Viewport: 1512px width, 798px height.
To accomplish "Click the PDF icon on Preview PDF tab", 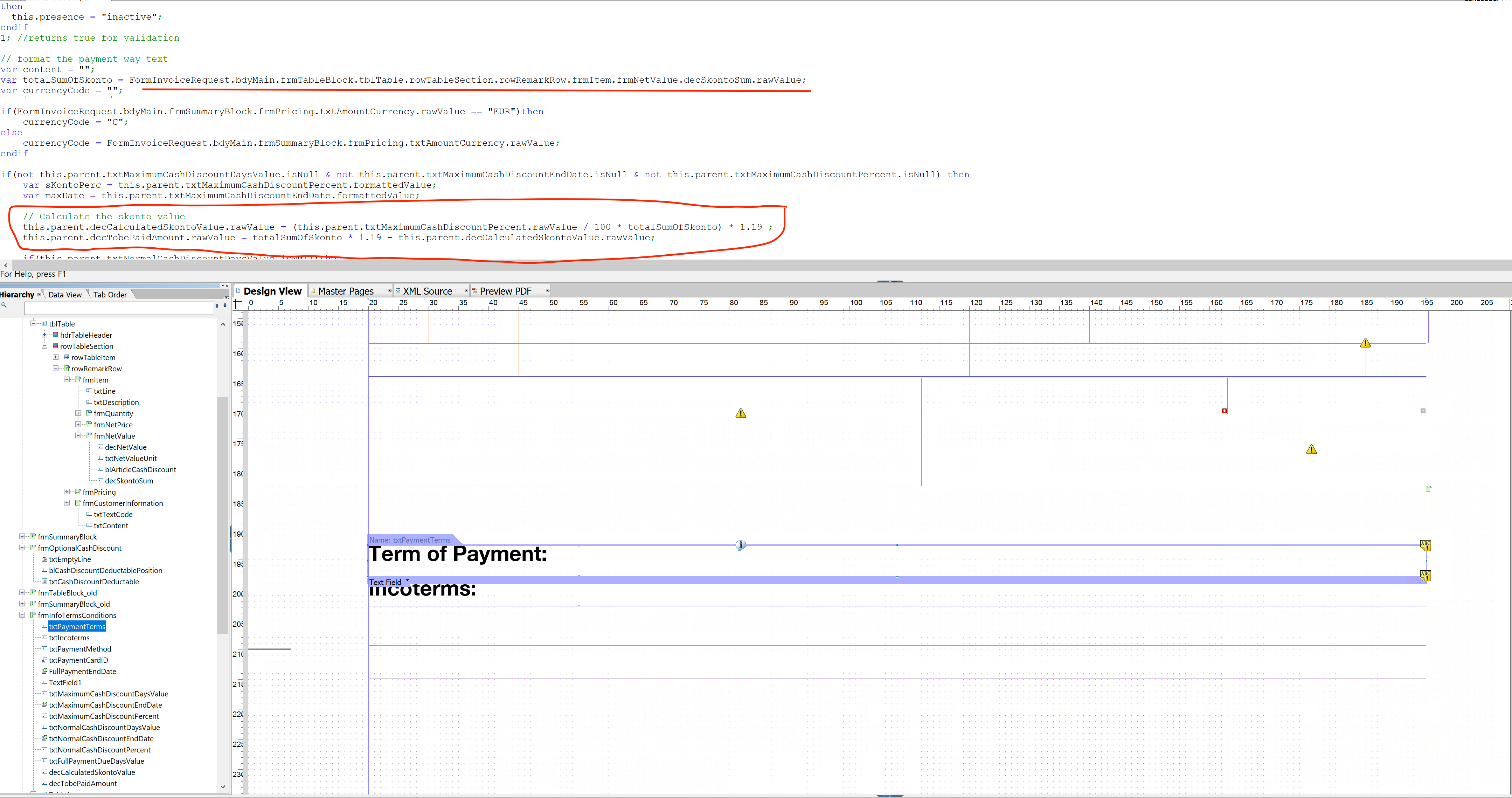I will [475, 291].
